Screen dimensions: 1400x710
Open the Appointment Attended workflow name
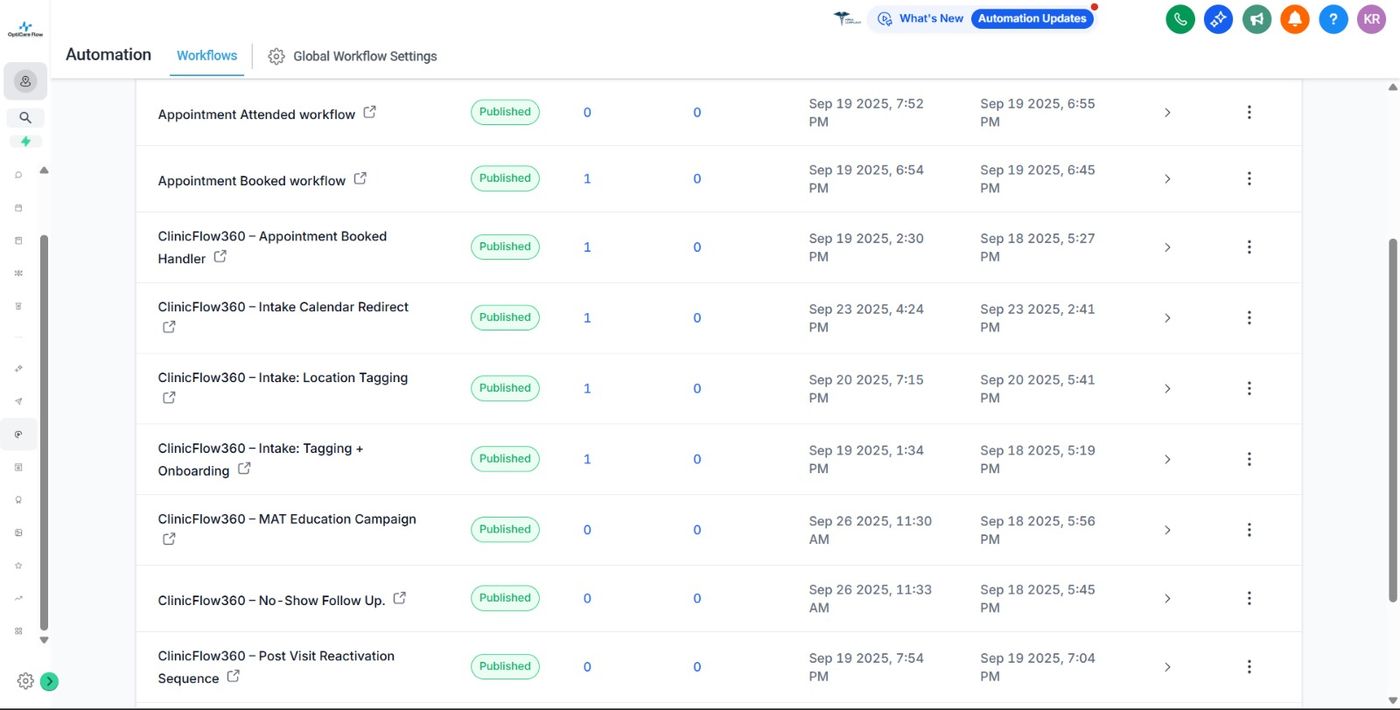[257, 114]
